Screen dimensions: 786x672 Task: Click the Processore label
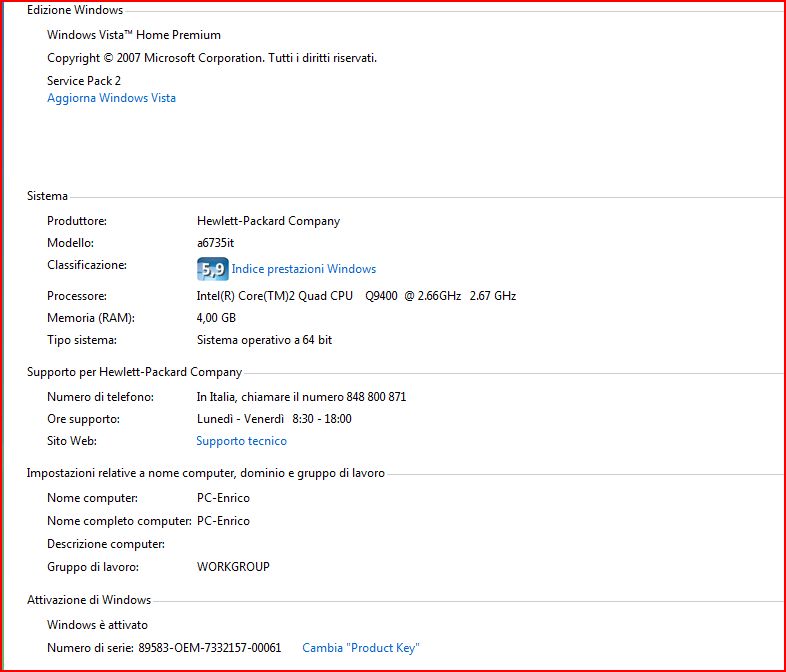click(x=77, y=296)
